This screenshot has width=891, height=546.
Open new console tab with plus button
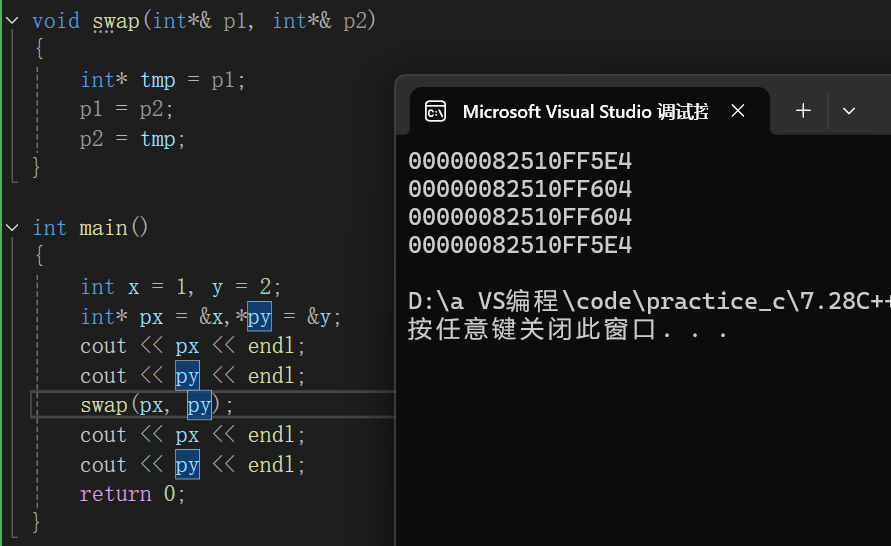(803, 111)
